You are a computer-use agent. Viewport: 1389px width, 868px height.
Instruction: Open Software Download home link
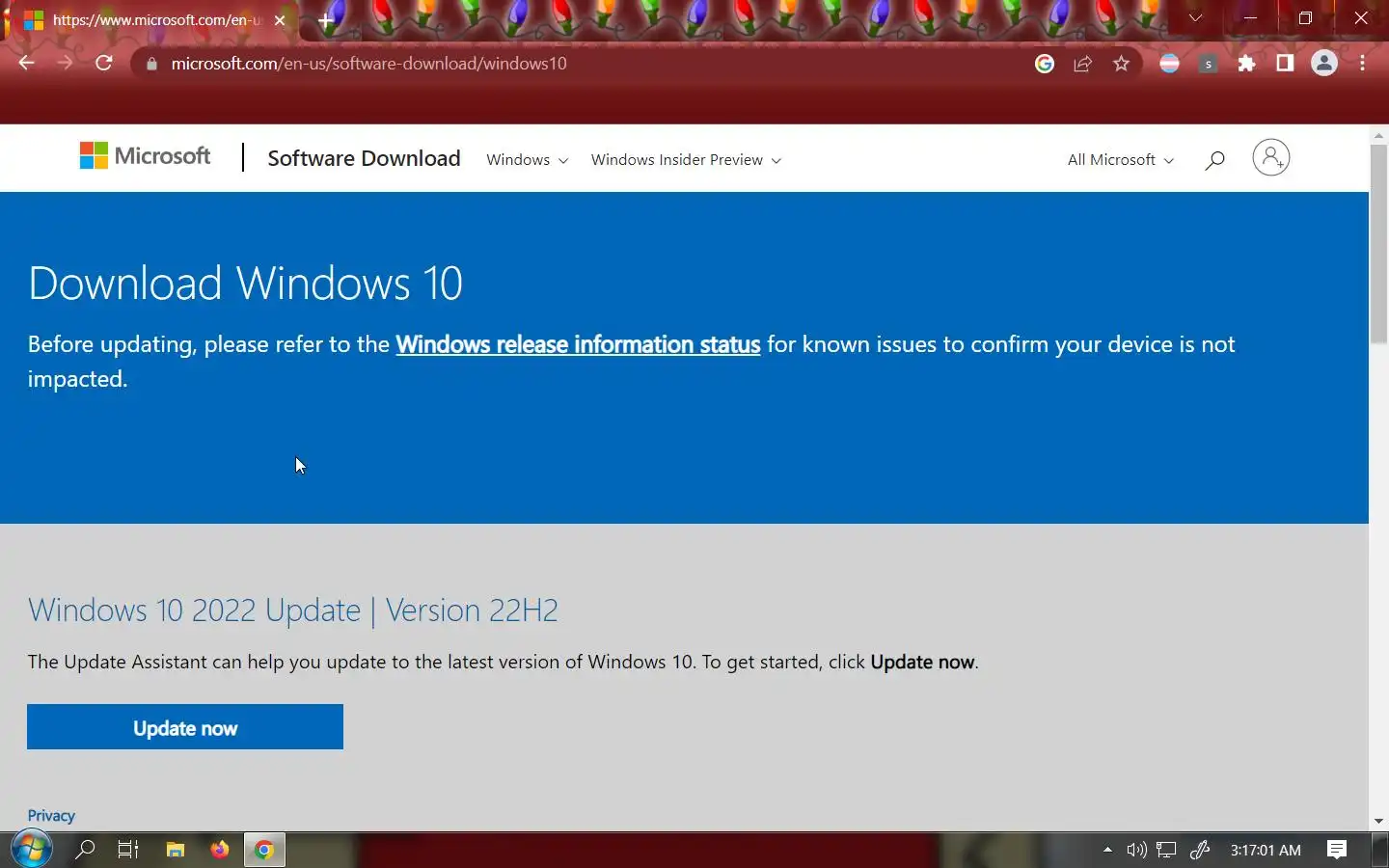(x=364, y=158)
